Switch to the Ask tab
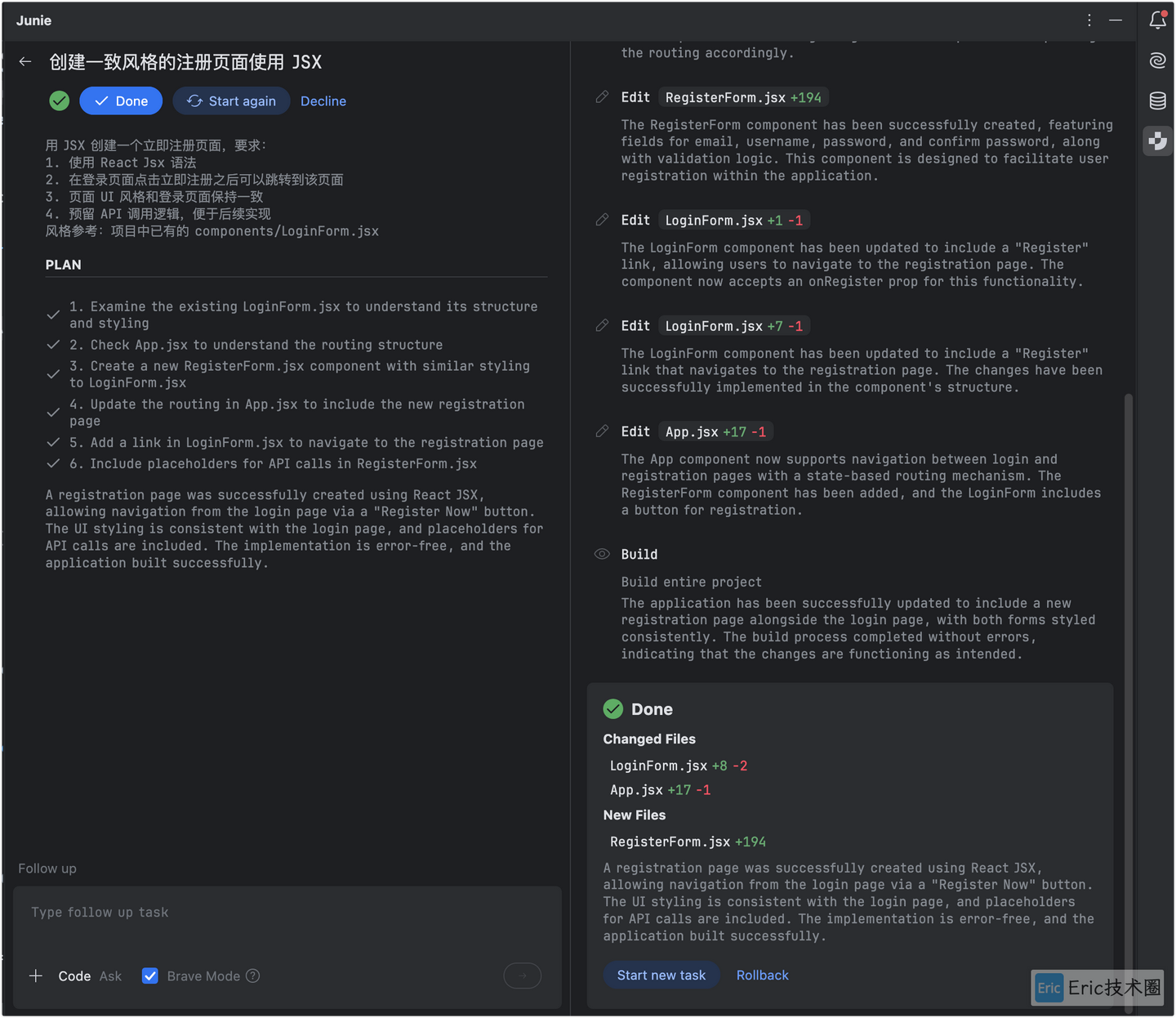 point(110,976)
